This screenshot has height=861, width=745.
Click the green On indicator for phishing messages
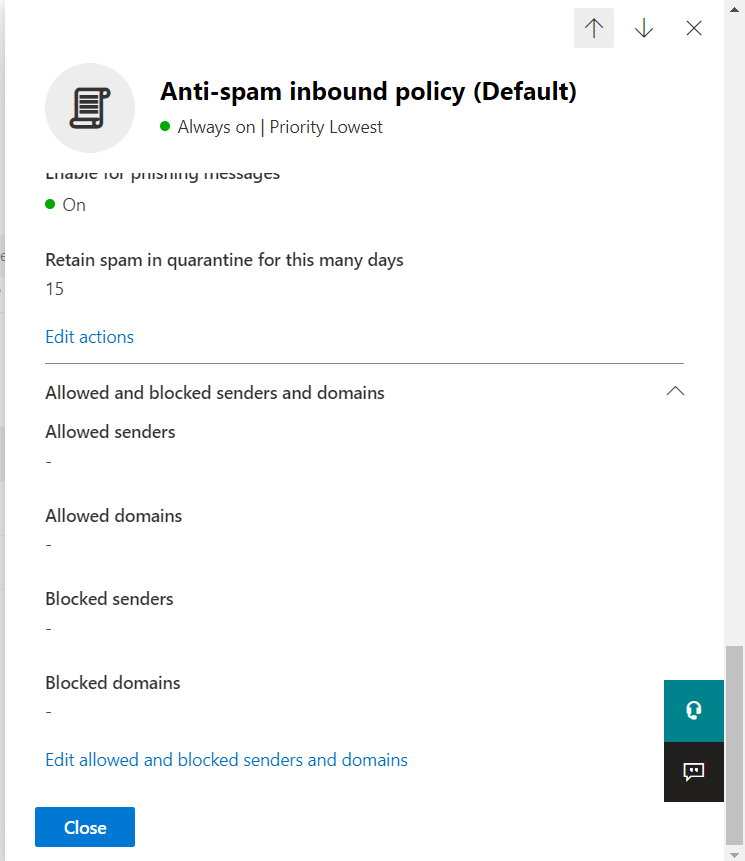(51, 205)
